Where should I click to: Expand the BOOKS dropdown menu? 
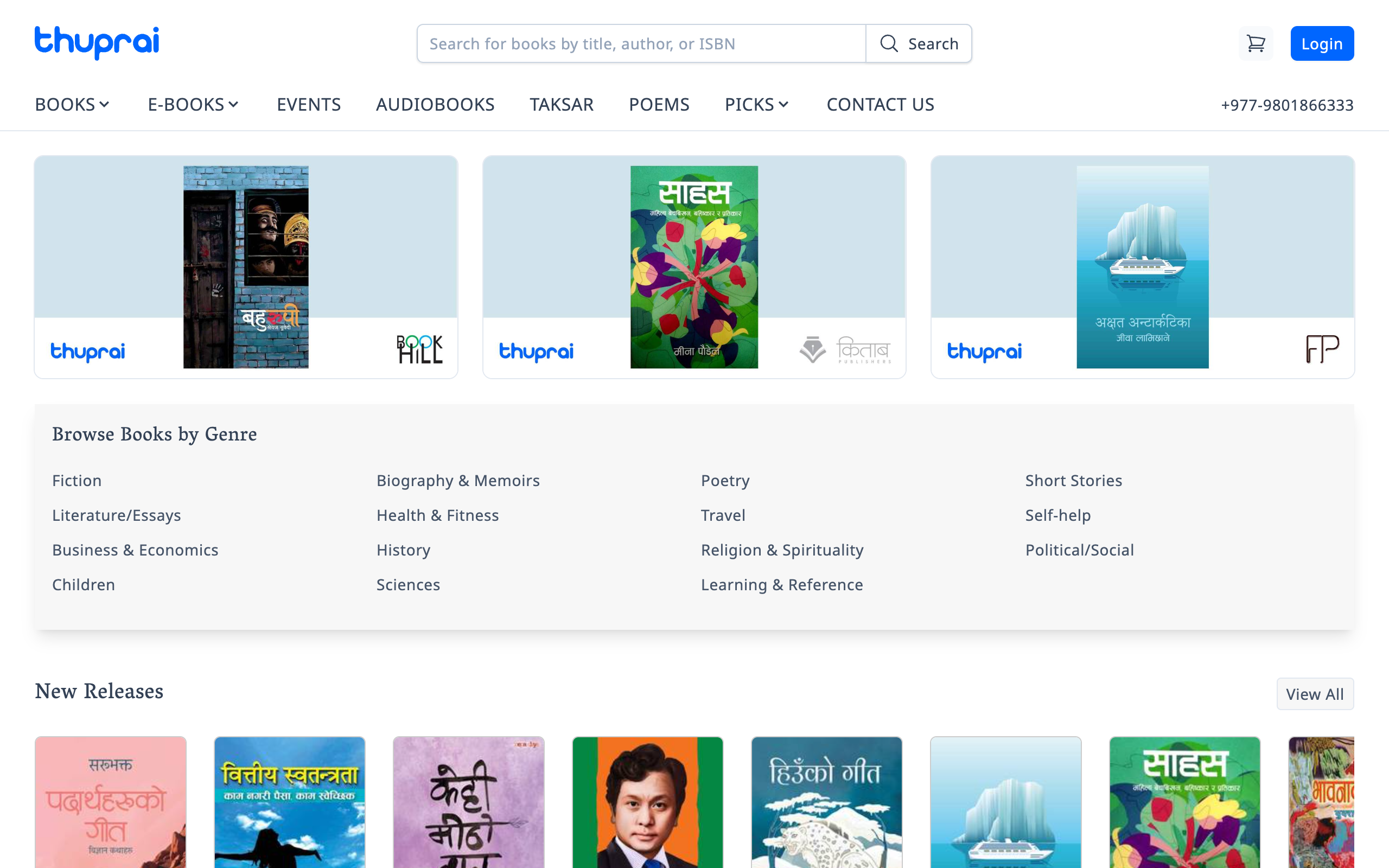coord(72,105)
